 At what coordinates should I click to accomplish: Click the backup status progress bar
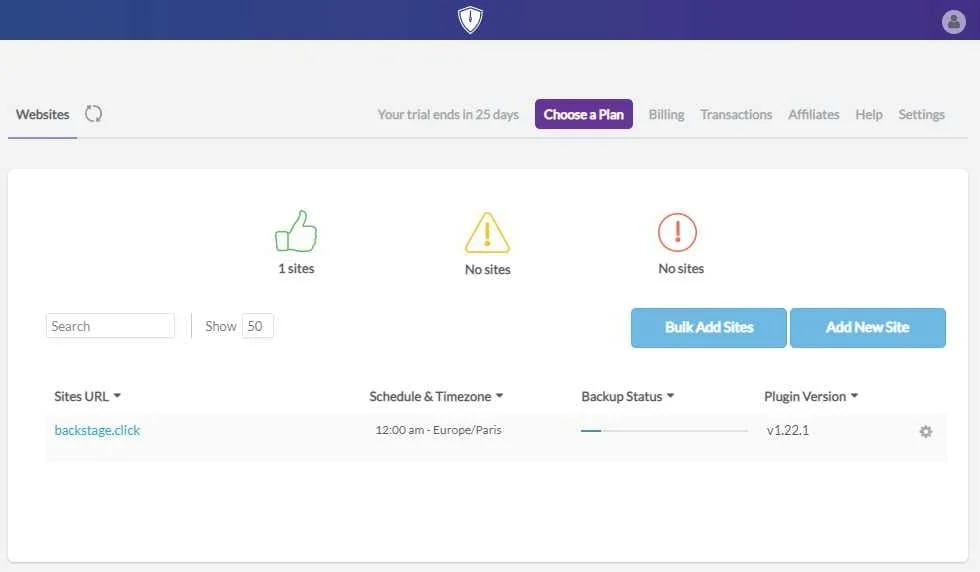[x=664, y=431]
